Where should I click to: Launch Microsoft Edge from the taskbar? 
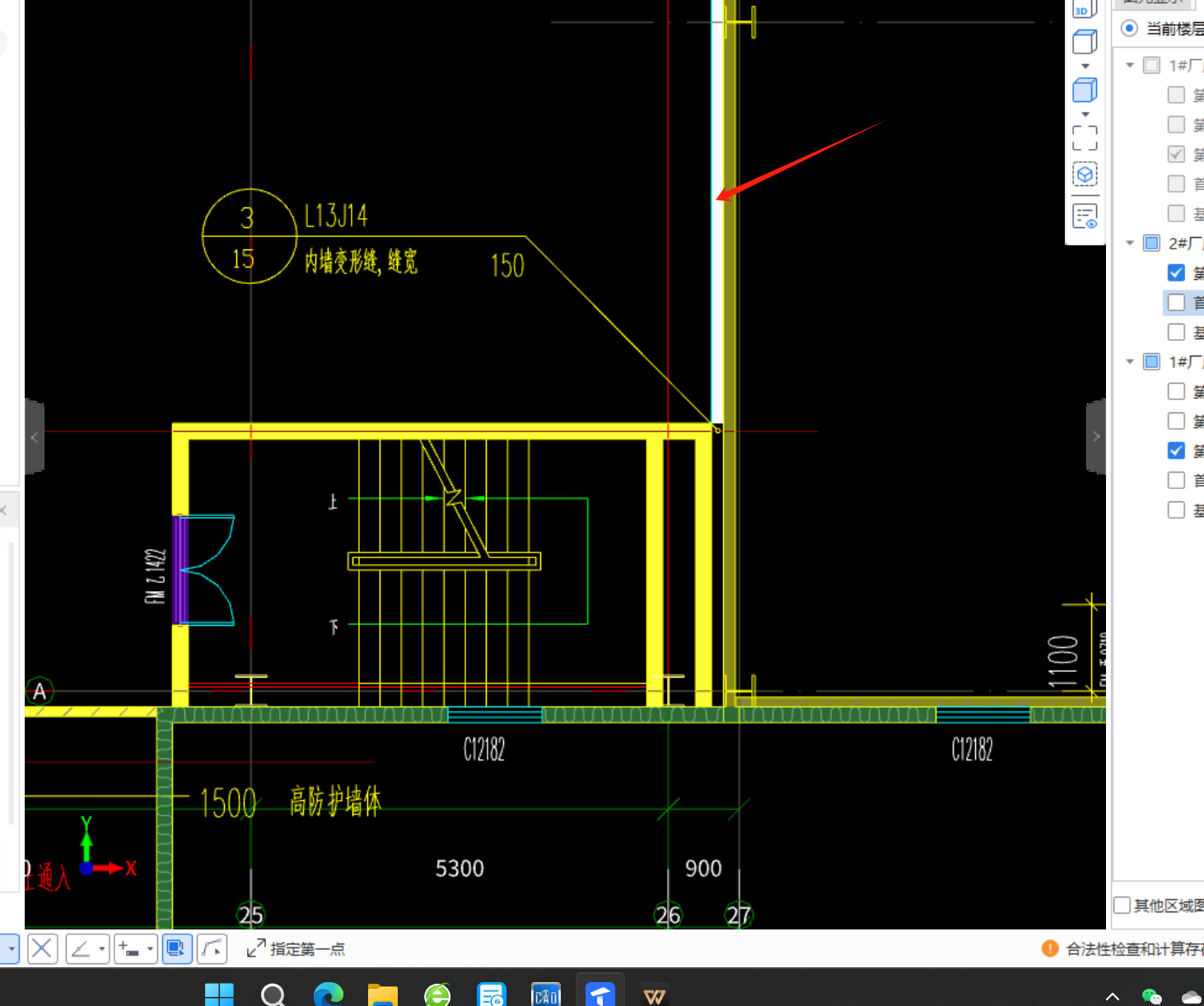tap(328, 994)
